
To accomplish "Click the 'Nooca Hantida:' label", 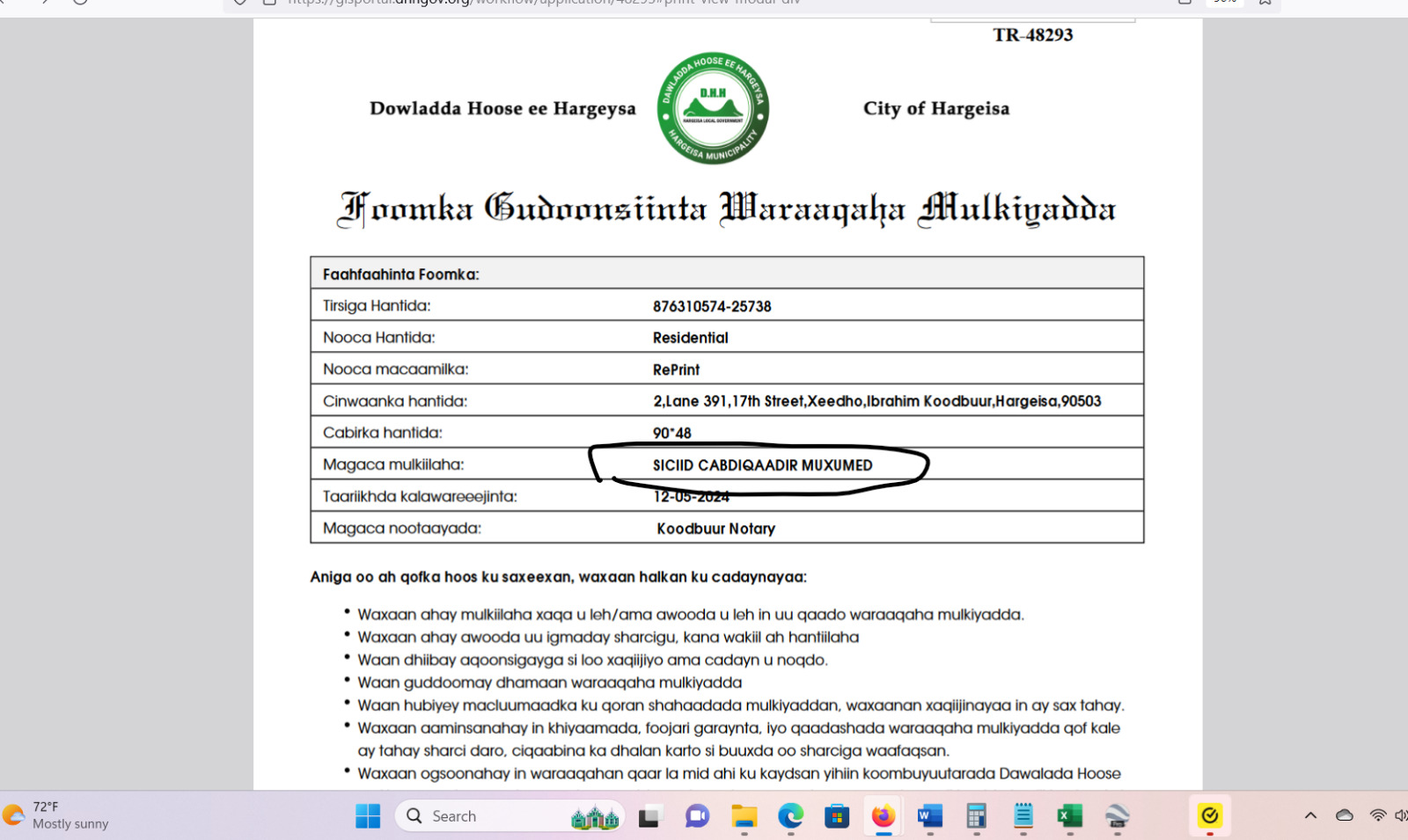I will point(379,338).
